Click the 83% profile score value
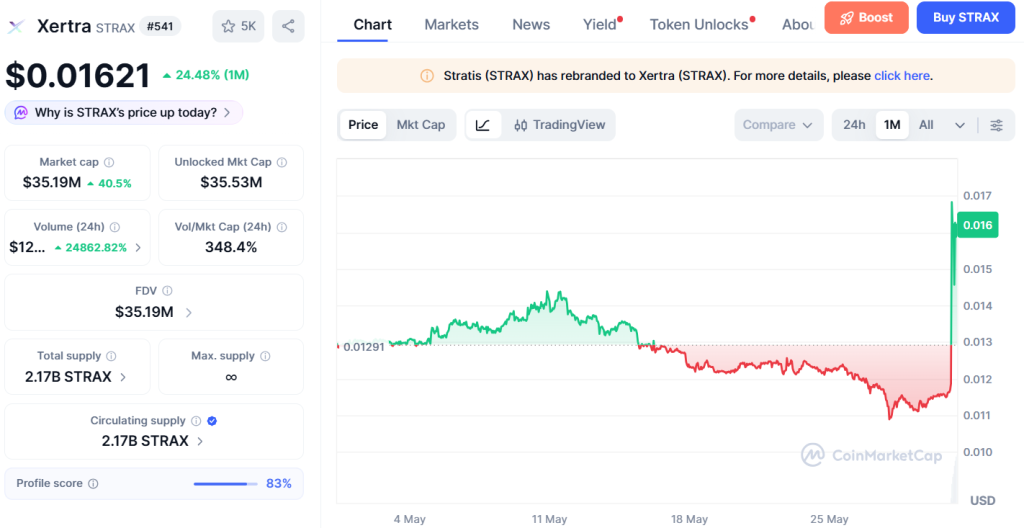This screenshot has height=528, width=1024. point(279,484)
